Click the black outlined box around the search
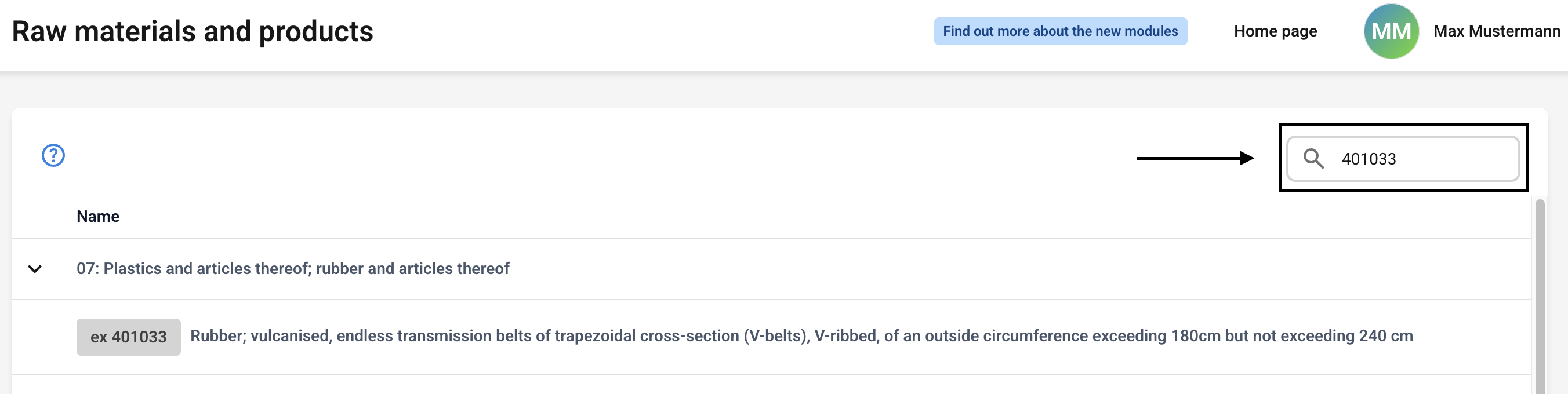 (1403, 127)
